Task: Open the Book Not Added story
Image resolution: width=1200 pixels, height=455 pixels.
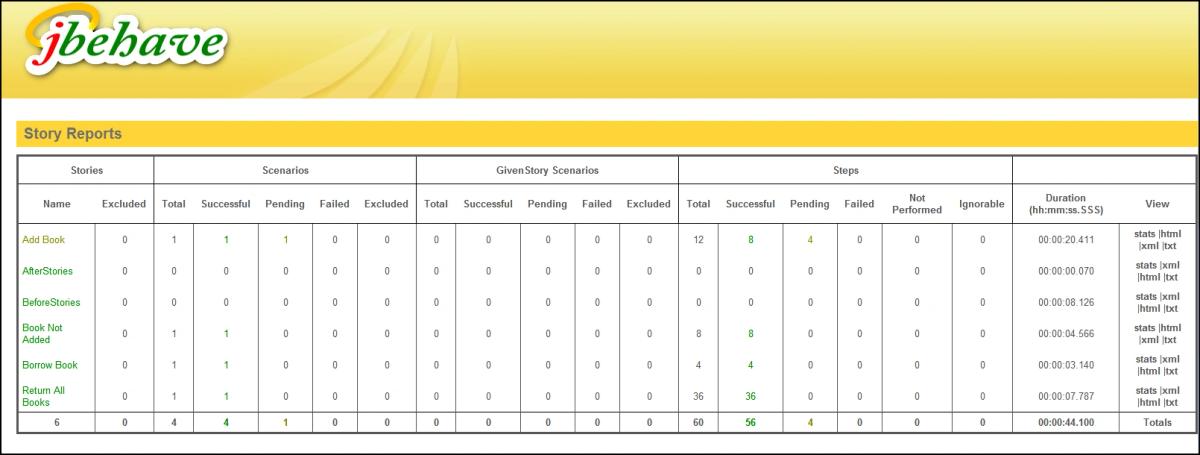Action: pos(42,333)
